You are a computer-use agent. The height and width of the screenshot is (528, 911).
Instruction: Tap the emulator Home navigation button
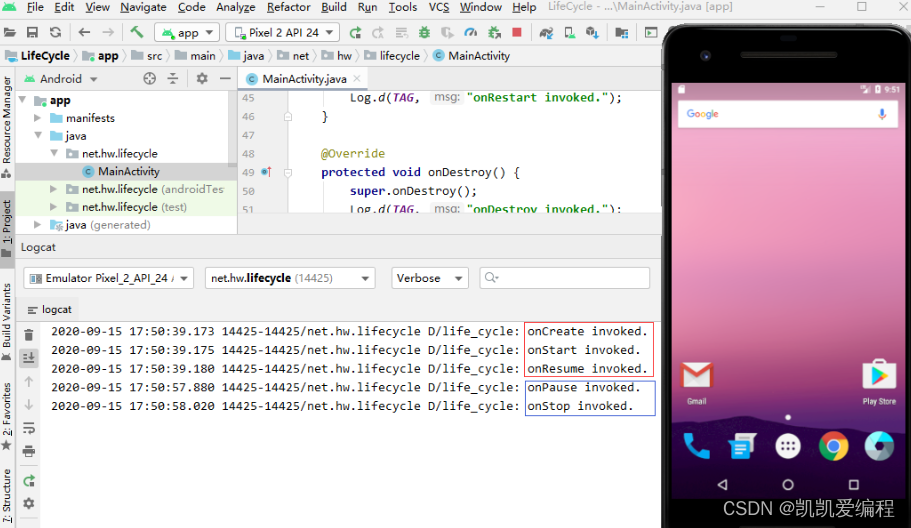788,484
